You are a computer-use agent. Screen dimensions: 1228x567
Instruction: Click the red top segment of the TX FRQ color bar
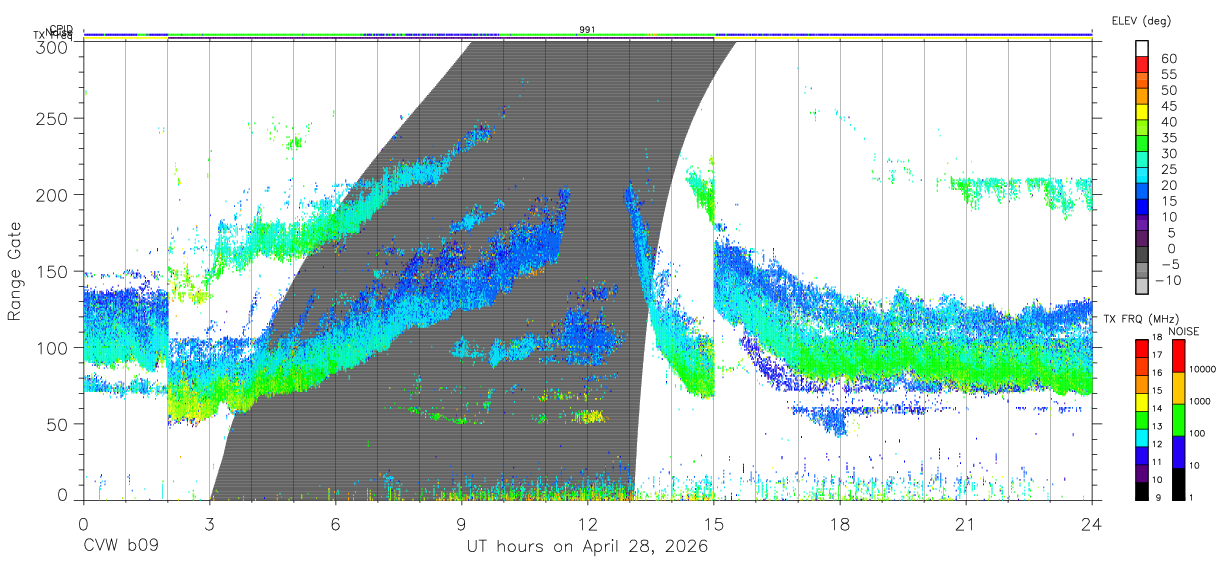click(1143, 349)
